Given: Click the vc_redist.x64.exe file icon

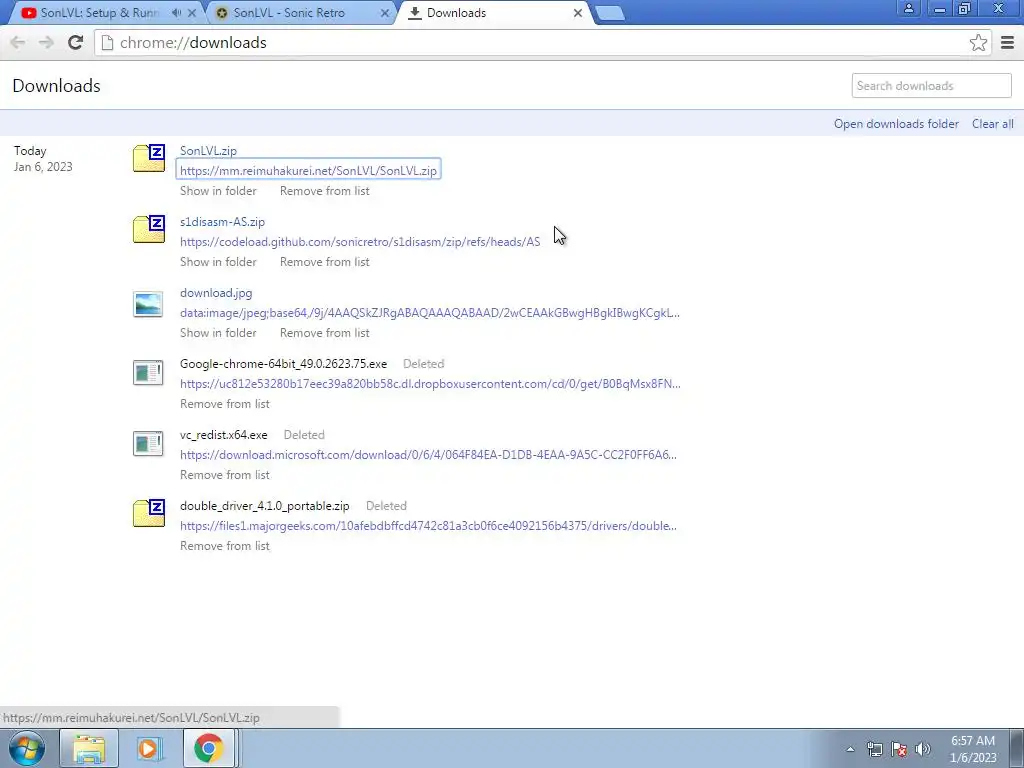Looking at the screenshot, I should pos(148,444).
